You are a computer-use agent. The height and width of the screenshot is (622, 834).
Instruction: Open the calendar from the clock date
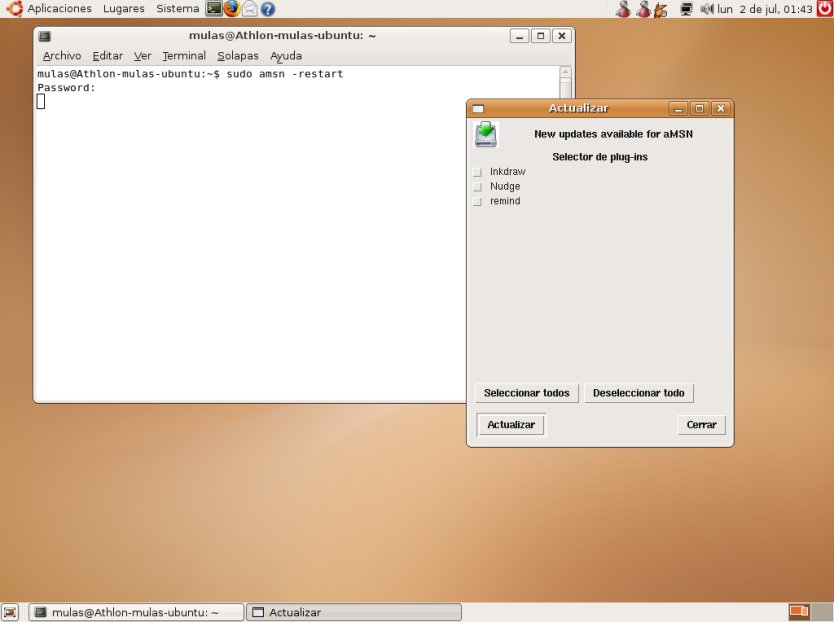click(765, 9)
